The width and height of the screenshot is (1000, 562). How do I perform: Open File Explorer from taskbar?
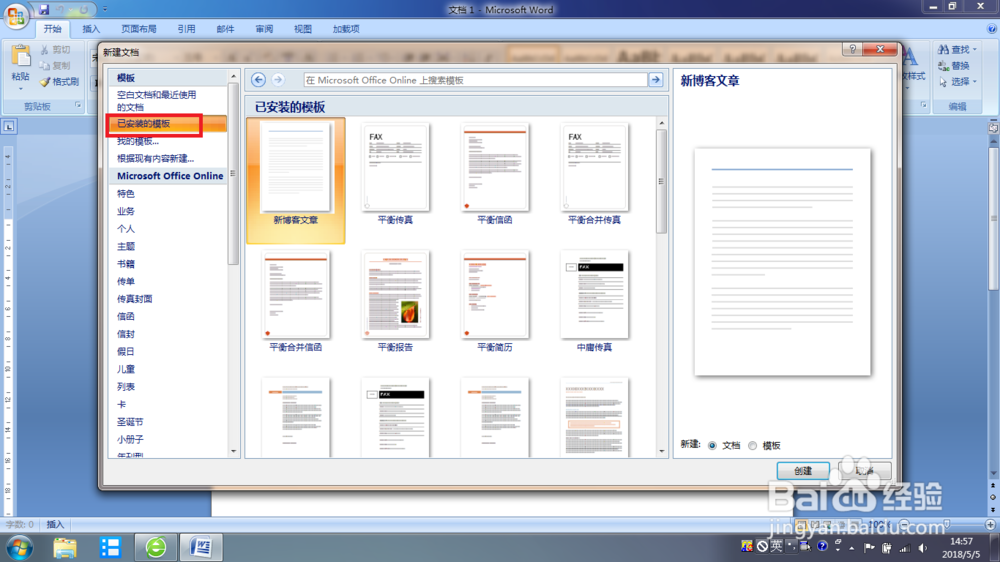click(64, 547)
